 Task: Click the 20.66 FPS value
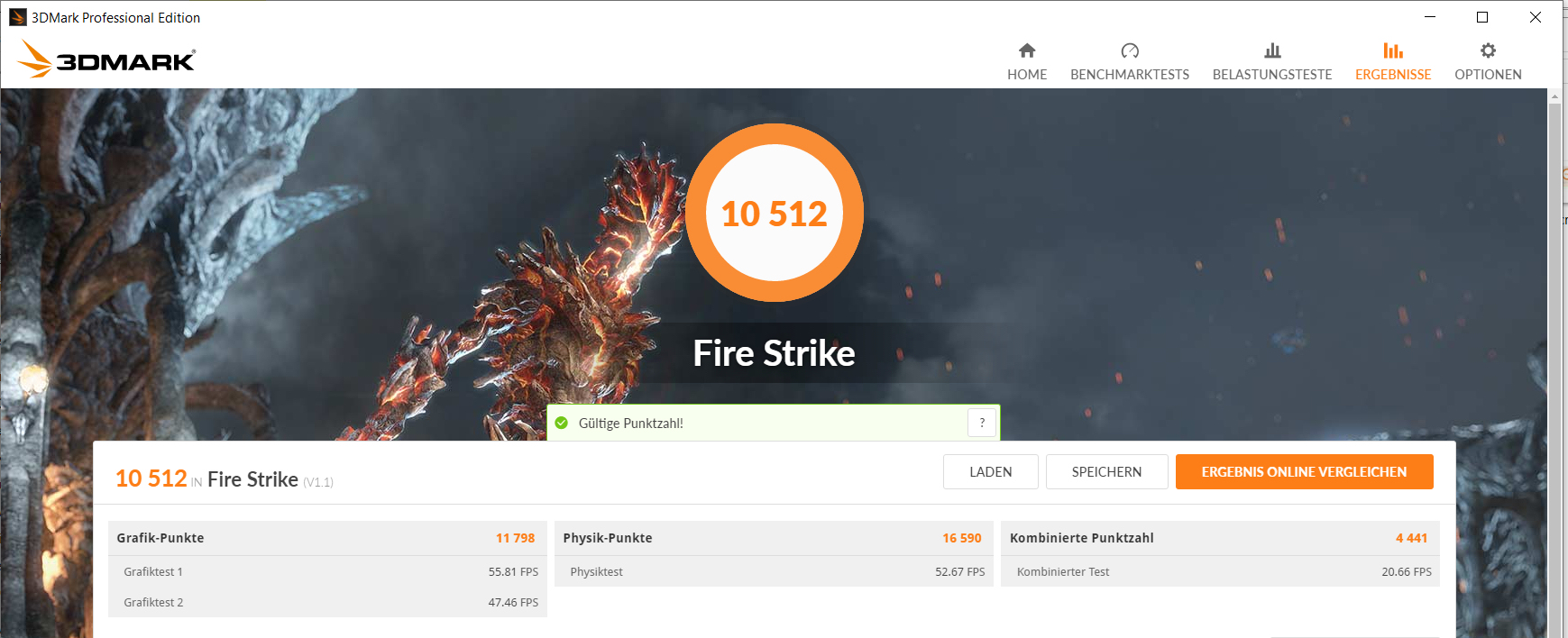click(x=1407, y=571)
